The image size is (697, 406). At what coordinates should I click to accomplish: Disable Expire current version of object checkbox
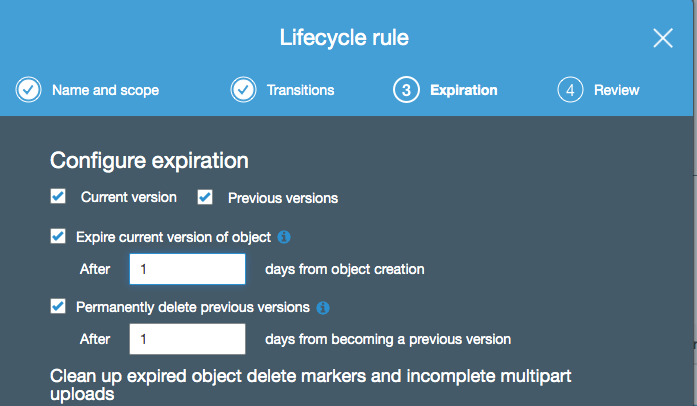click(x=58, y=236)
